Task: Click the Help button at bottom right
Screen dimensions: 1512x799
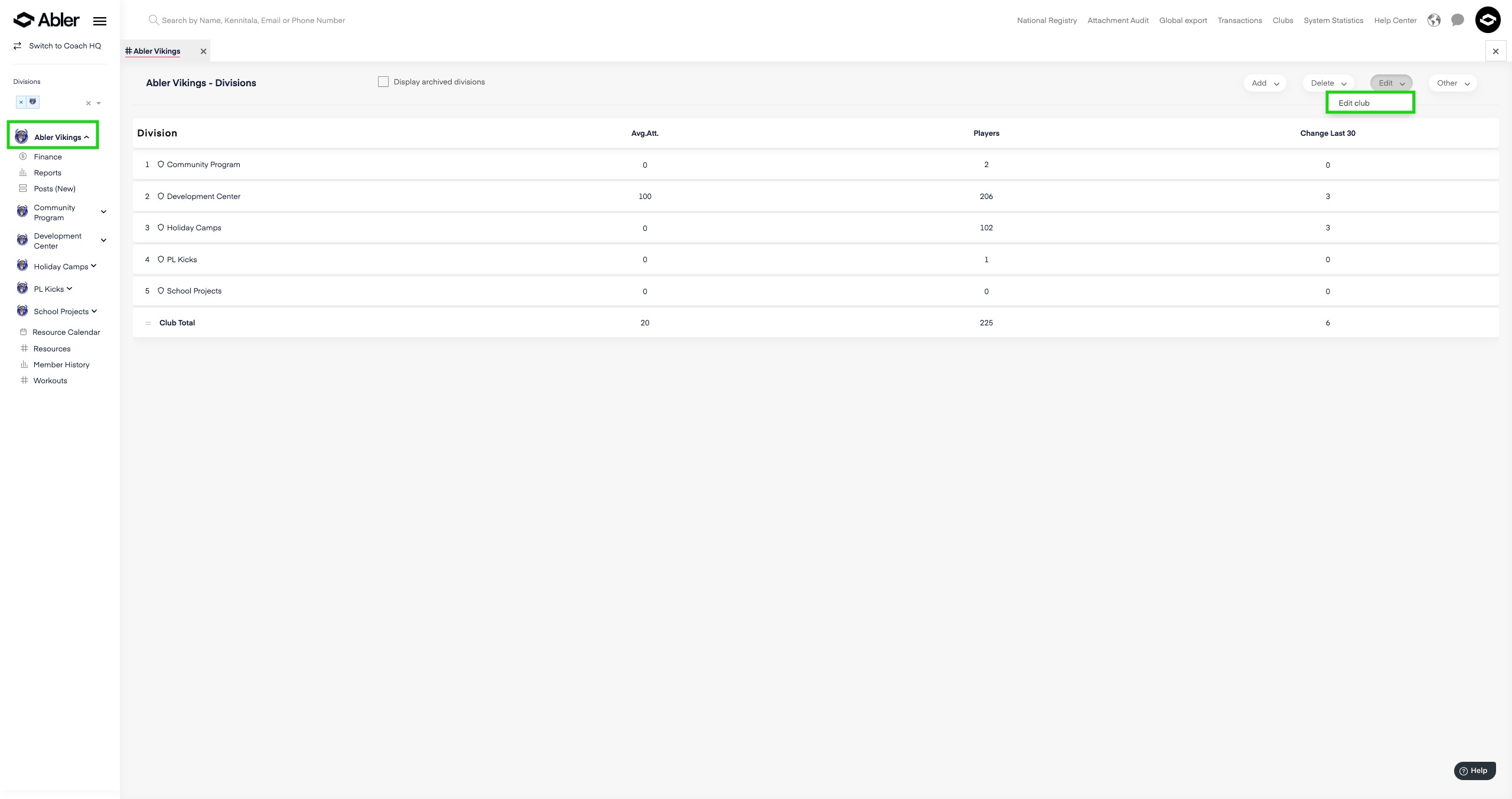Action: tap(1474, 770)
